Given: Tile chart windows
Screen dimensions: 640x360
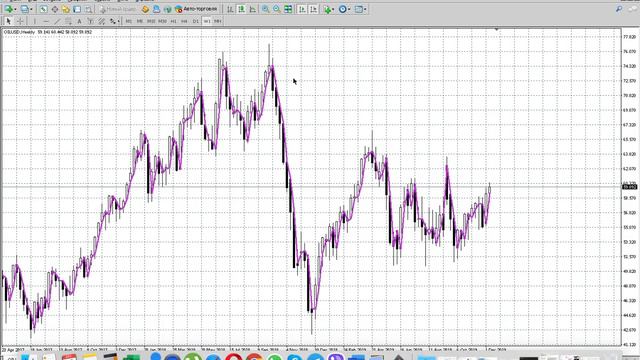Looking at the screenshot, I should click(x=288, y=9).
